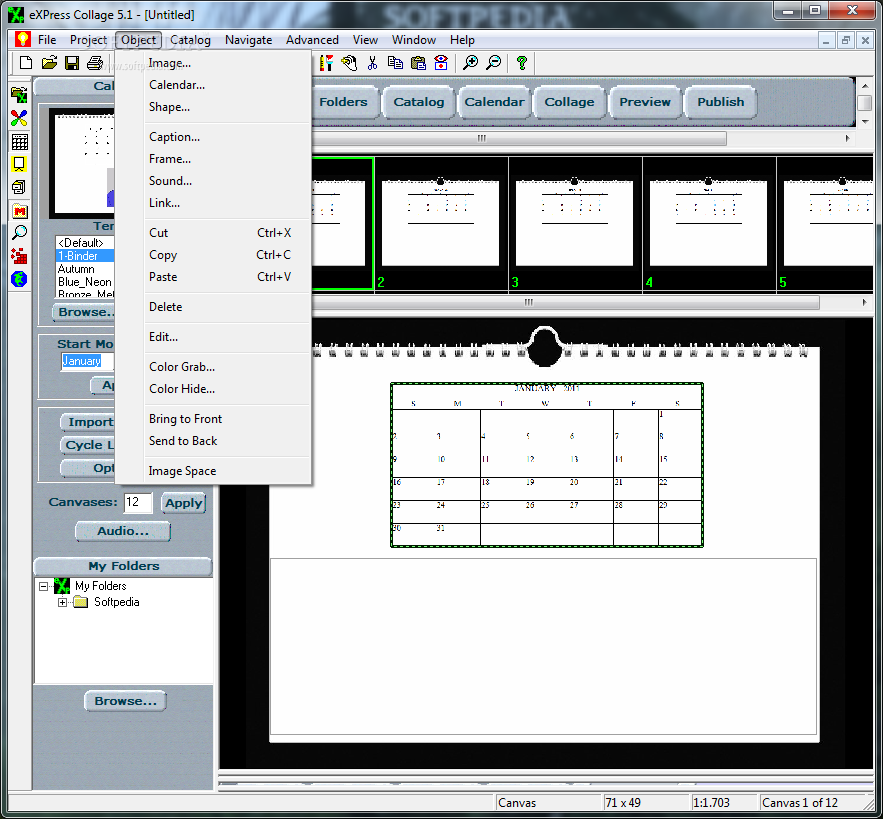The width and height of the screenshot is (883, 819).
Task: Select Color Grab... in the Object menu
Action: (213, 367)
